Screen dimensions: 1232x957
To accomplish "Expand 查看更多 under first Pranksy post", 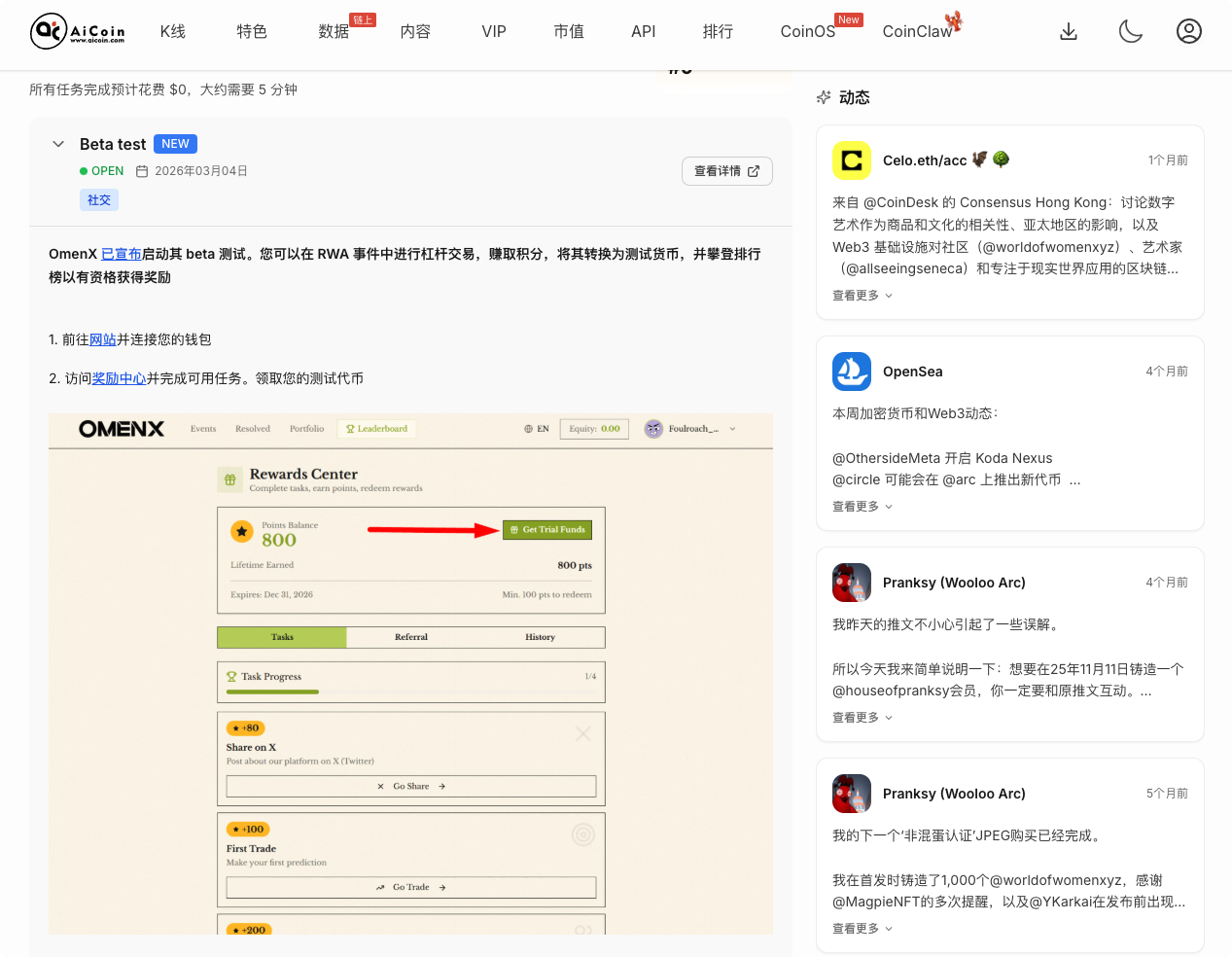I will click(862, 718).
